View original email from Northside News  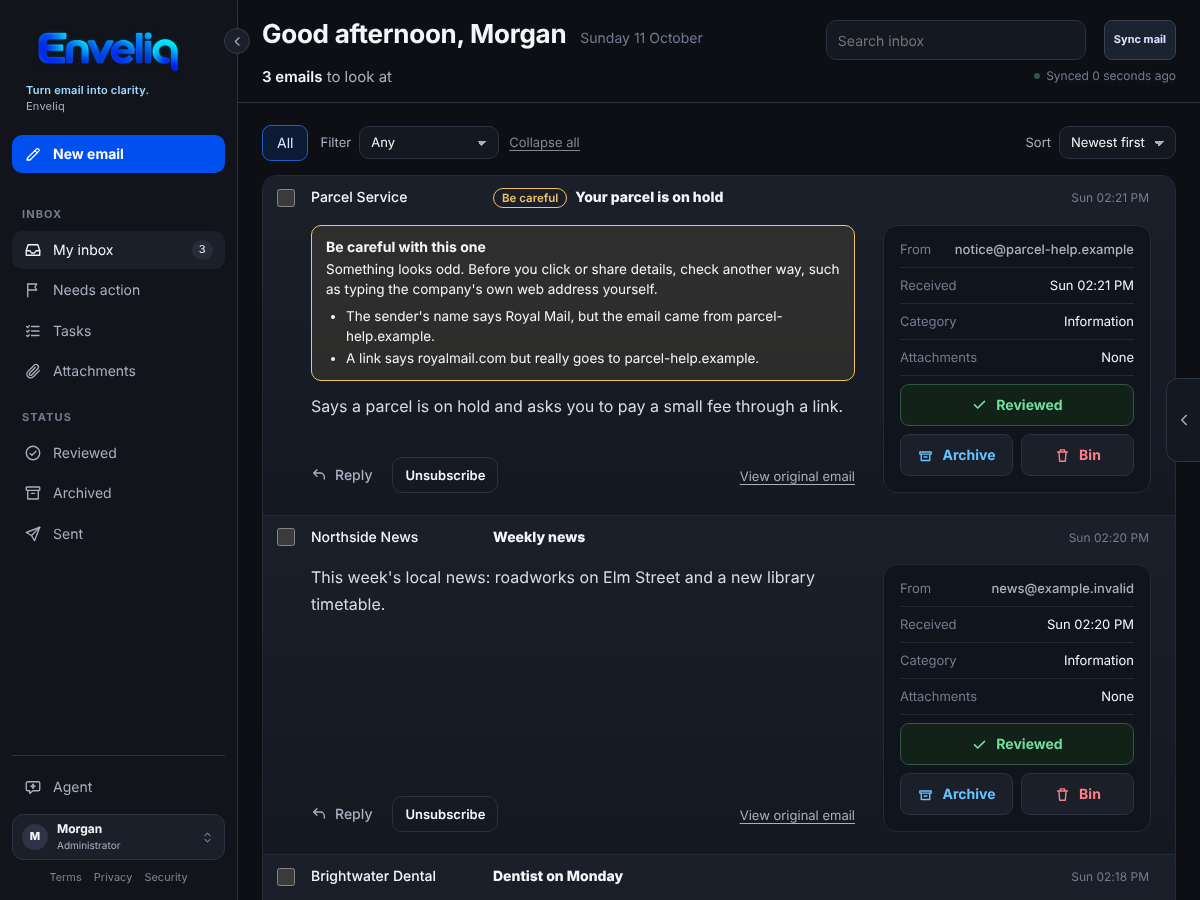pyautogui.click(x=797, y=816)
